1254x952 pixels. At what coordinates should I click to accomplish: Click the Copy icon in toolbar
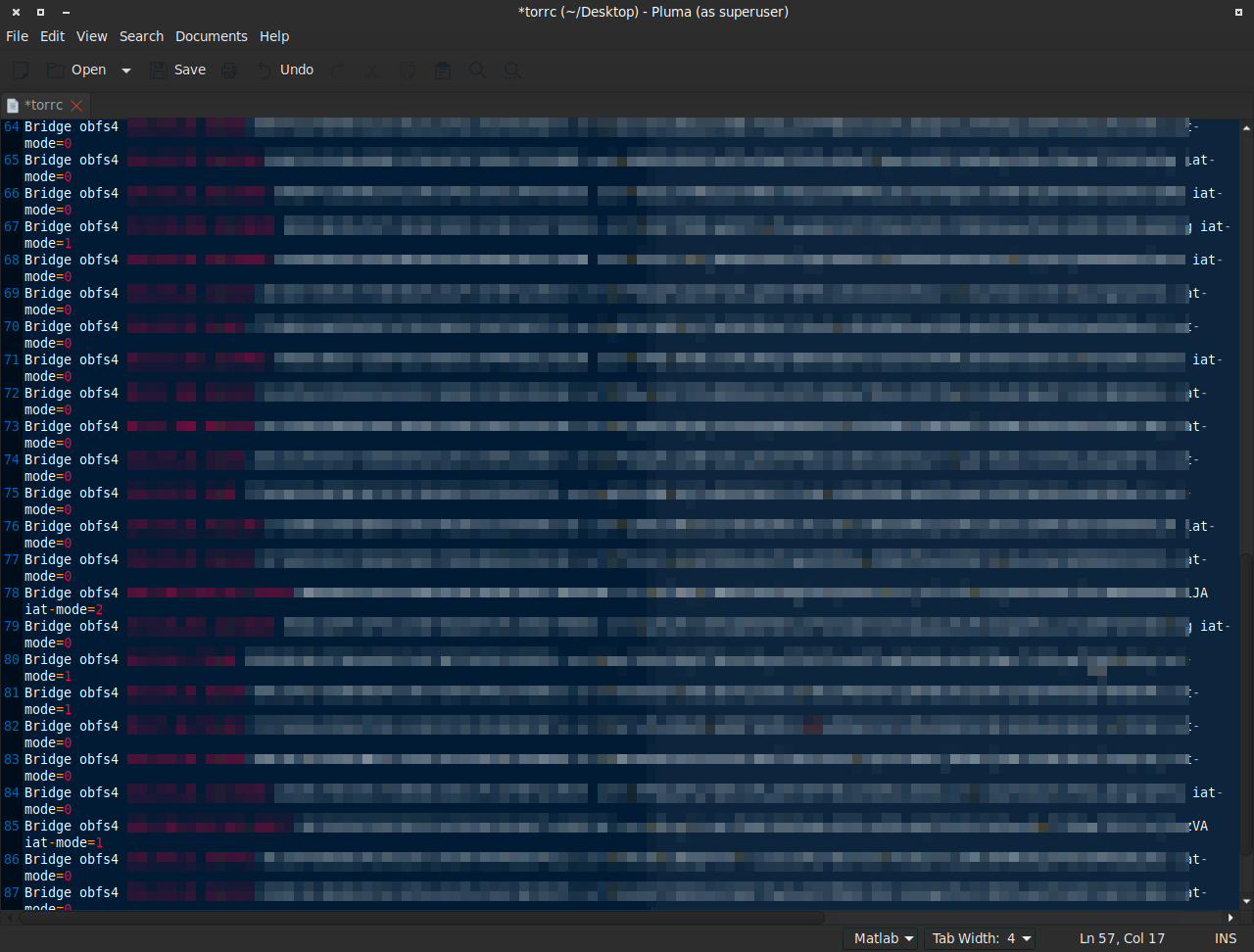408,71
